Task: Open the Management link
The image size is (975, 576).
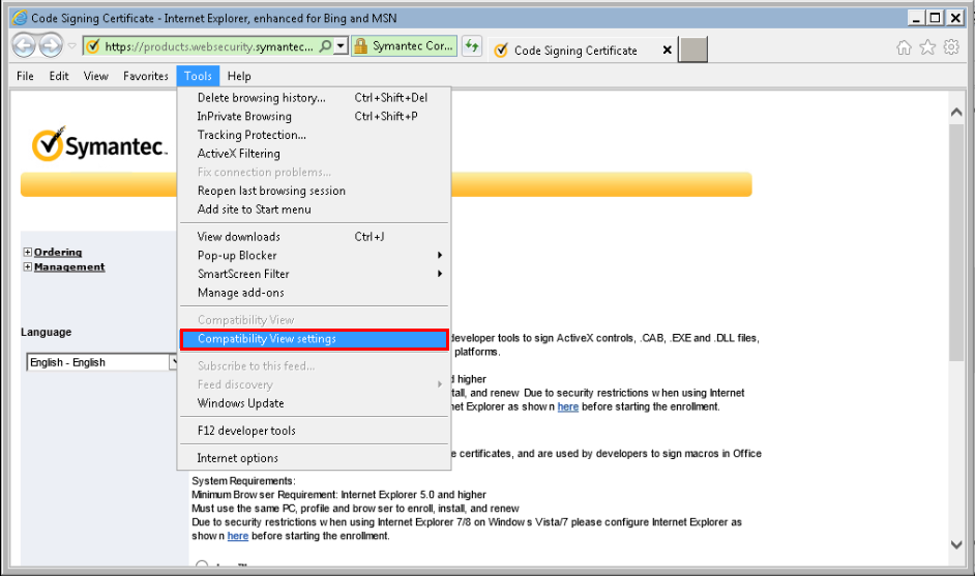Action: coord(70,267)
